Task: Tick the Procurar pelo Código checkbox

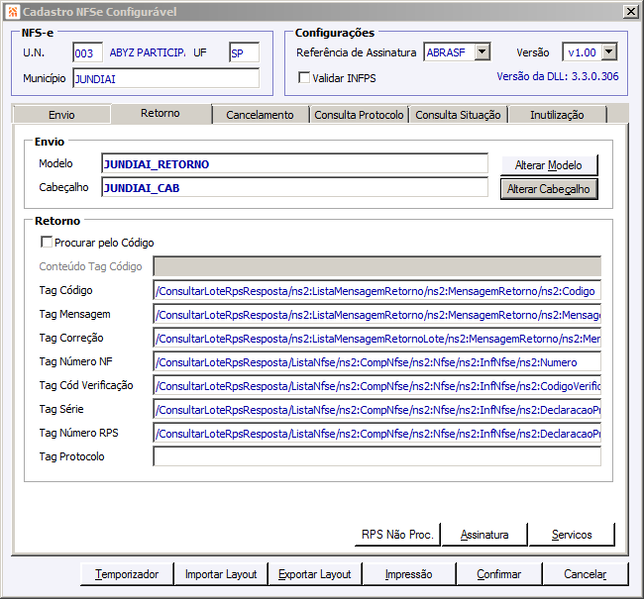Action: (x=46, y=242)
